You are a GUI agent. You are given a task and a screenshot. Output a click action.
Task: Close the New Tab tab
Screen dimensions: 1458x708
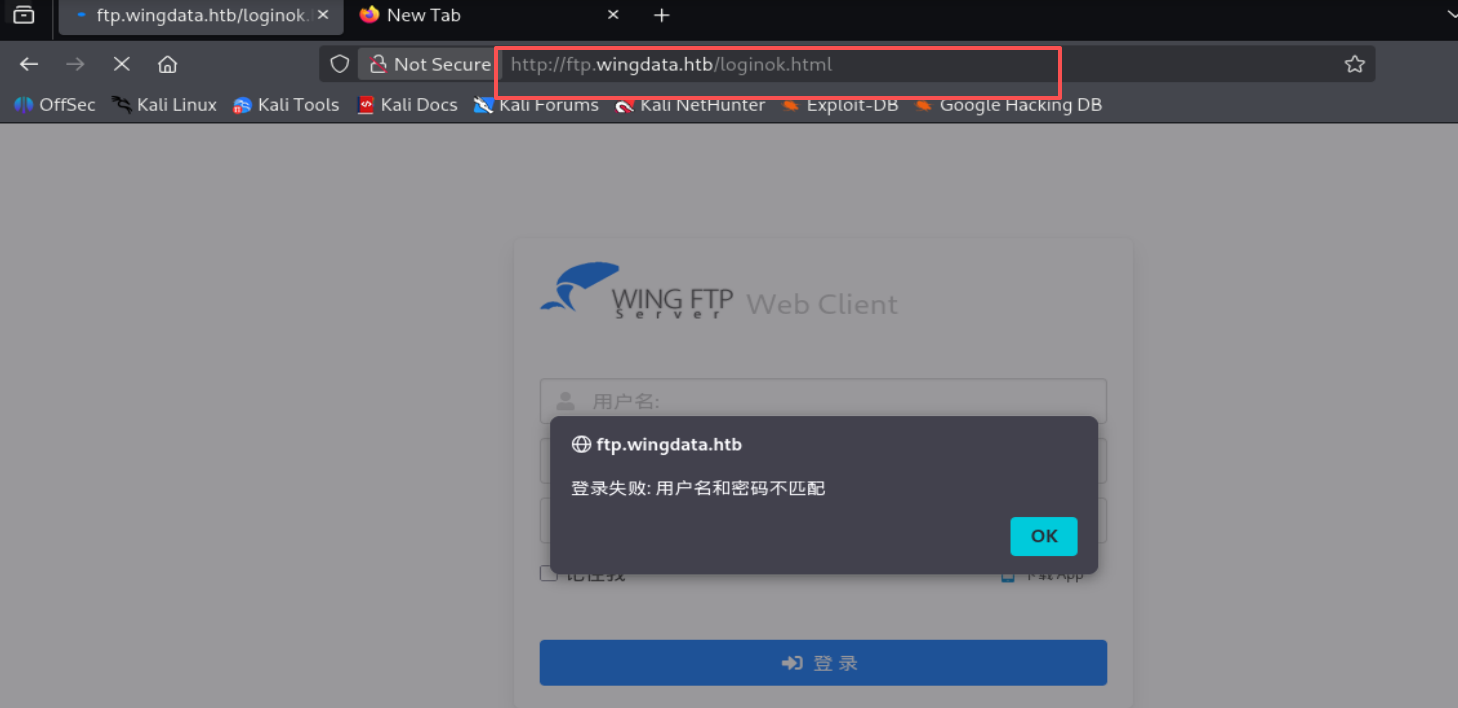[614, 15]
